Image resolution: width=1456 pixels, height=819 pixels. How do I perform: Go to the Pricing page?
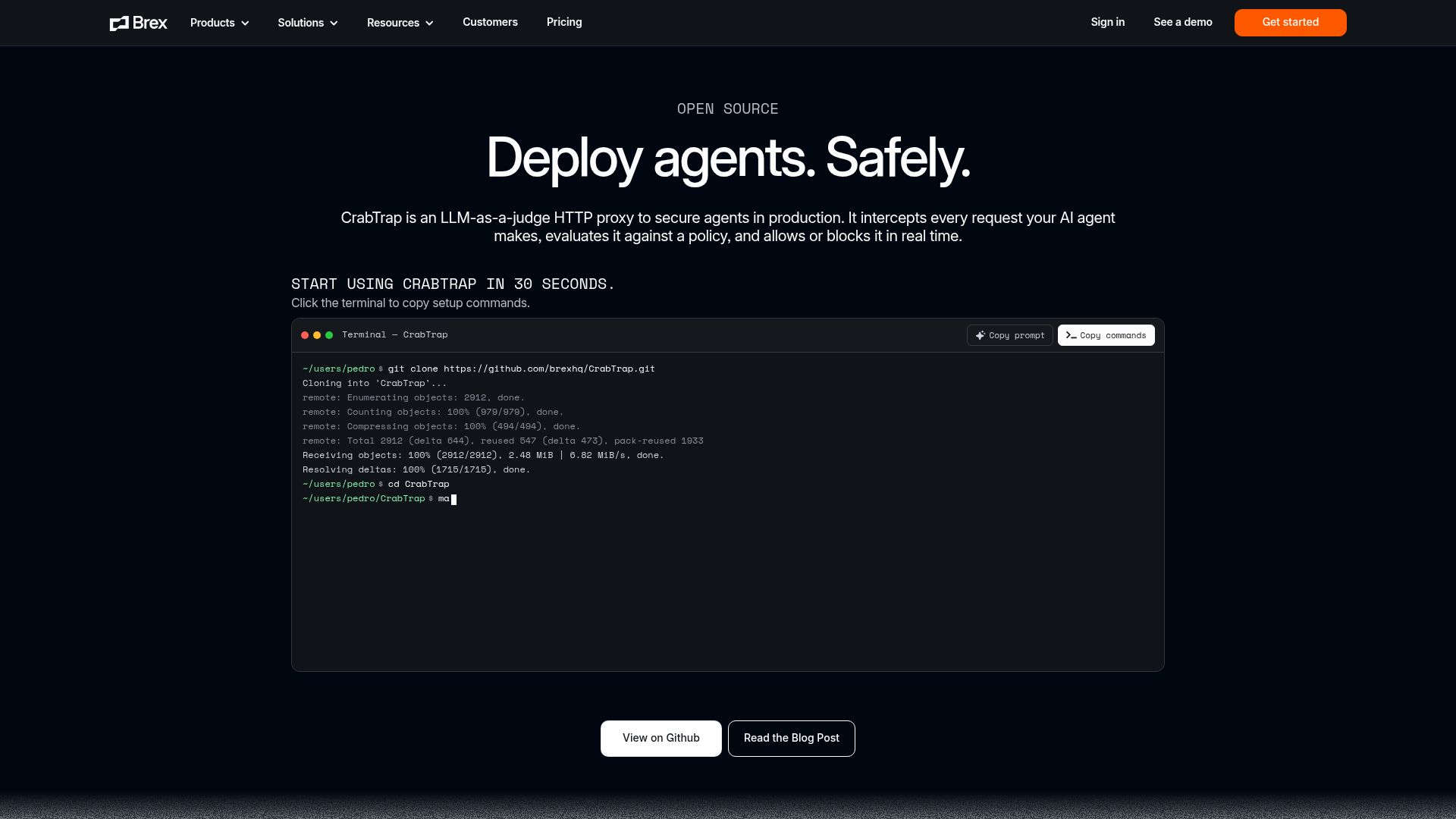click(564, 22)
